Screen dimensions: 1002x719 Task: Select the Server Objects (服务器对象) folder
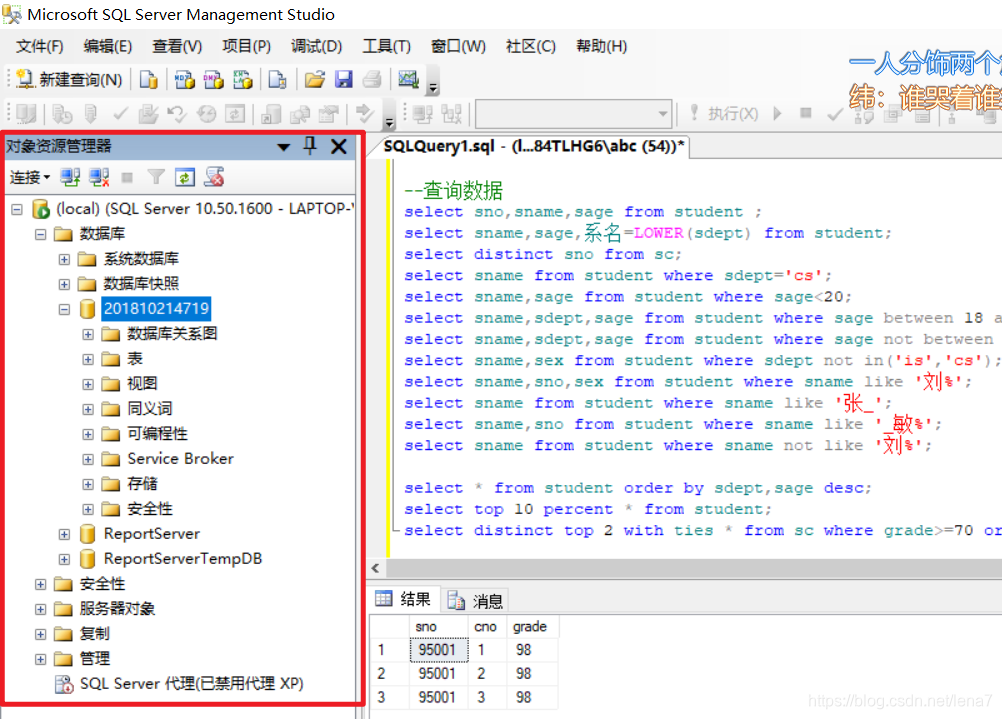117,608
